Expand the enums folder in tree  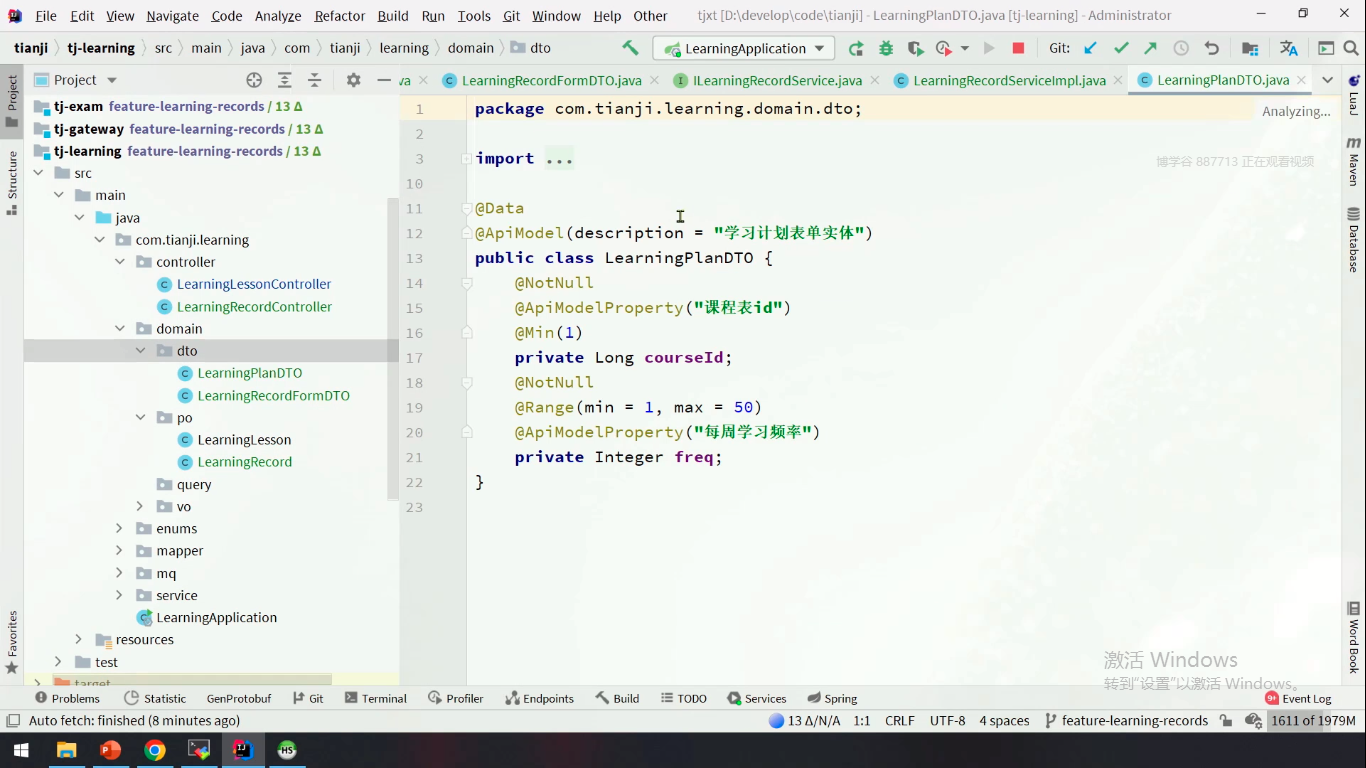(120, 529)
